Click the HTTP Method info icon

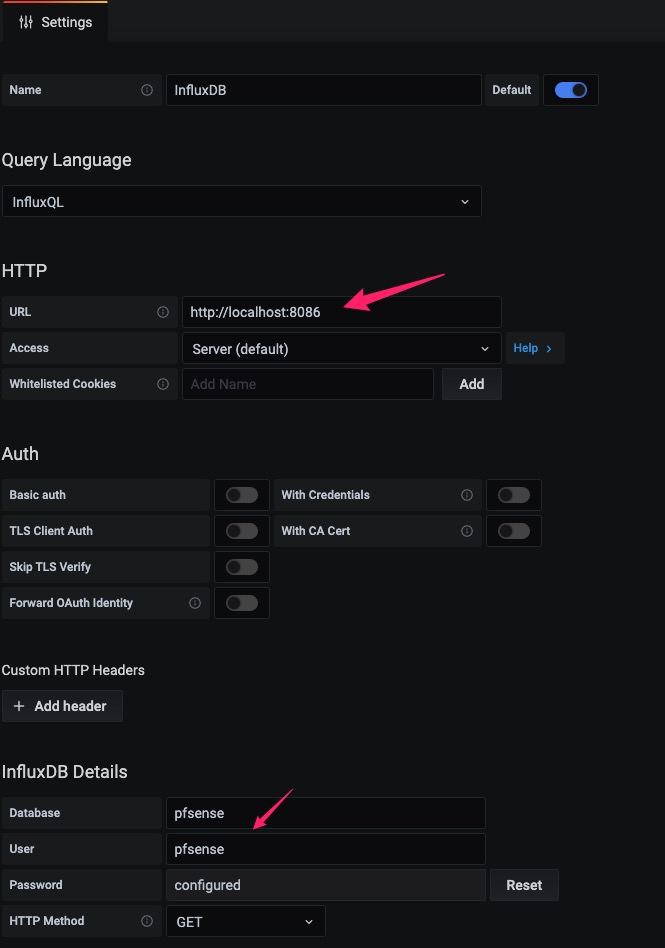pos(147,921)
